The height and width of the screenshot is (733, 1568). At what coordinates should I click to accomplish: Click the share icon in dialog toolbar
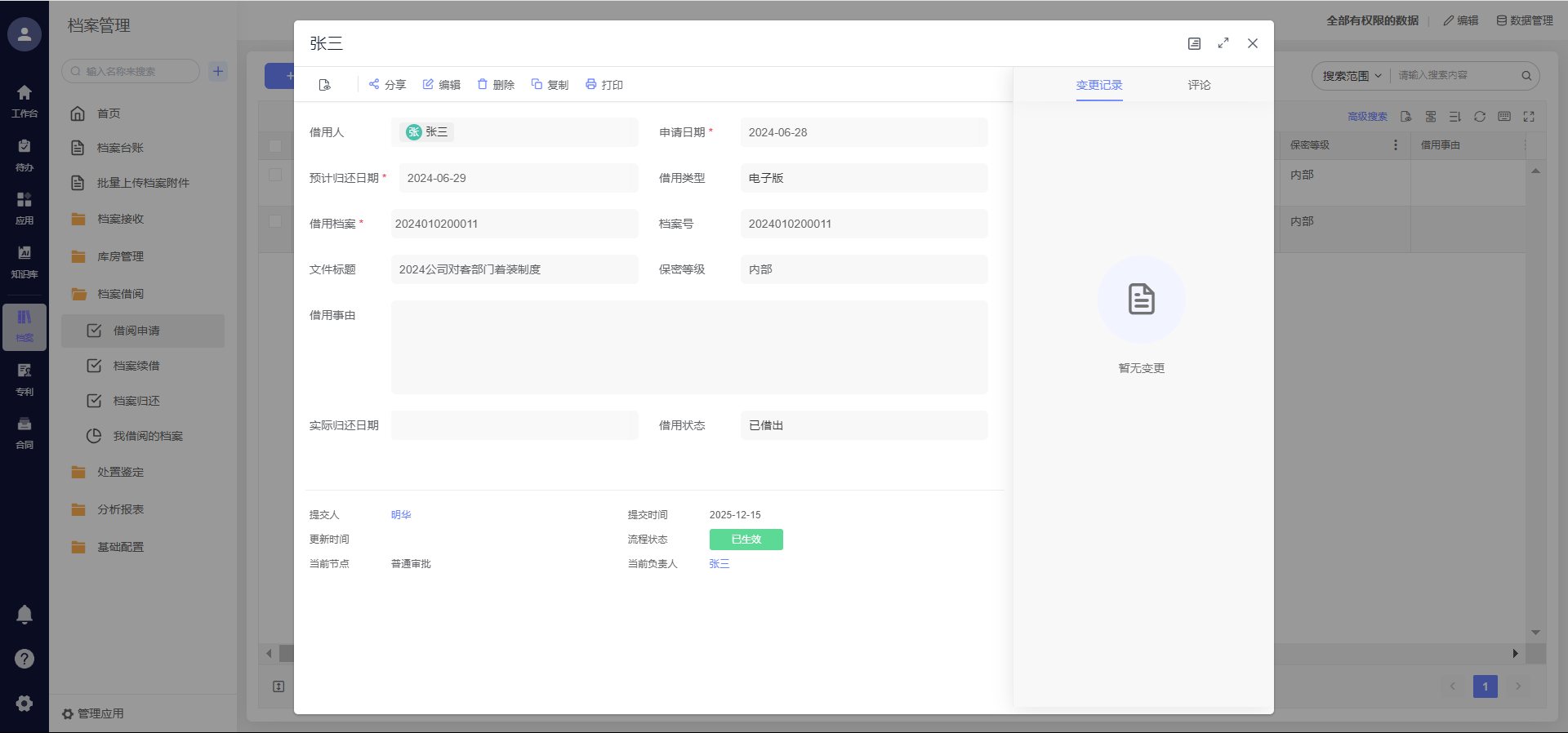(374, 84)
